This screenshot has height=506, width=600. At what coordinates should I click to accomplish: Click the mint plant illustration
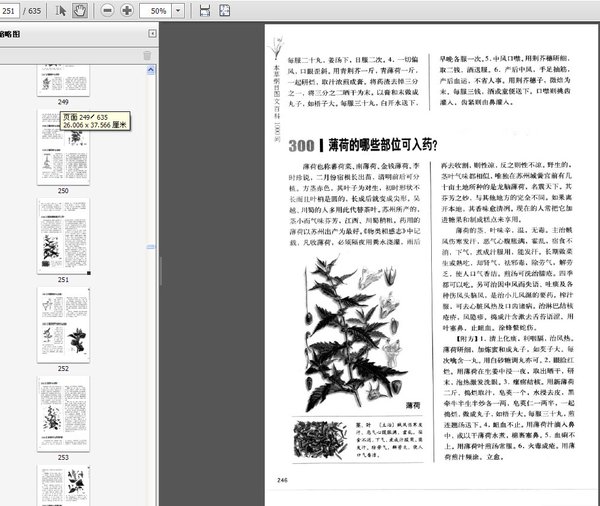tap(354, 333)
